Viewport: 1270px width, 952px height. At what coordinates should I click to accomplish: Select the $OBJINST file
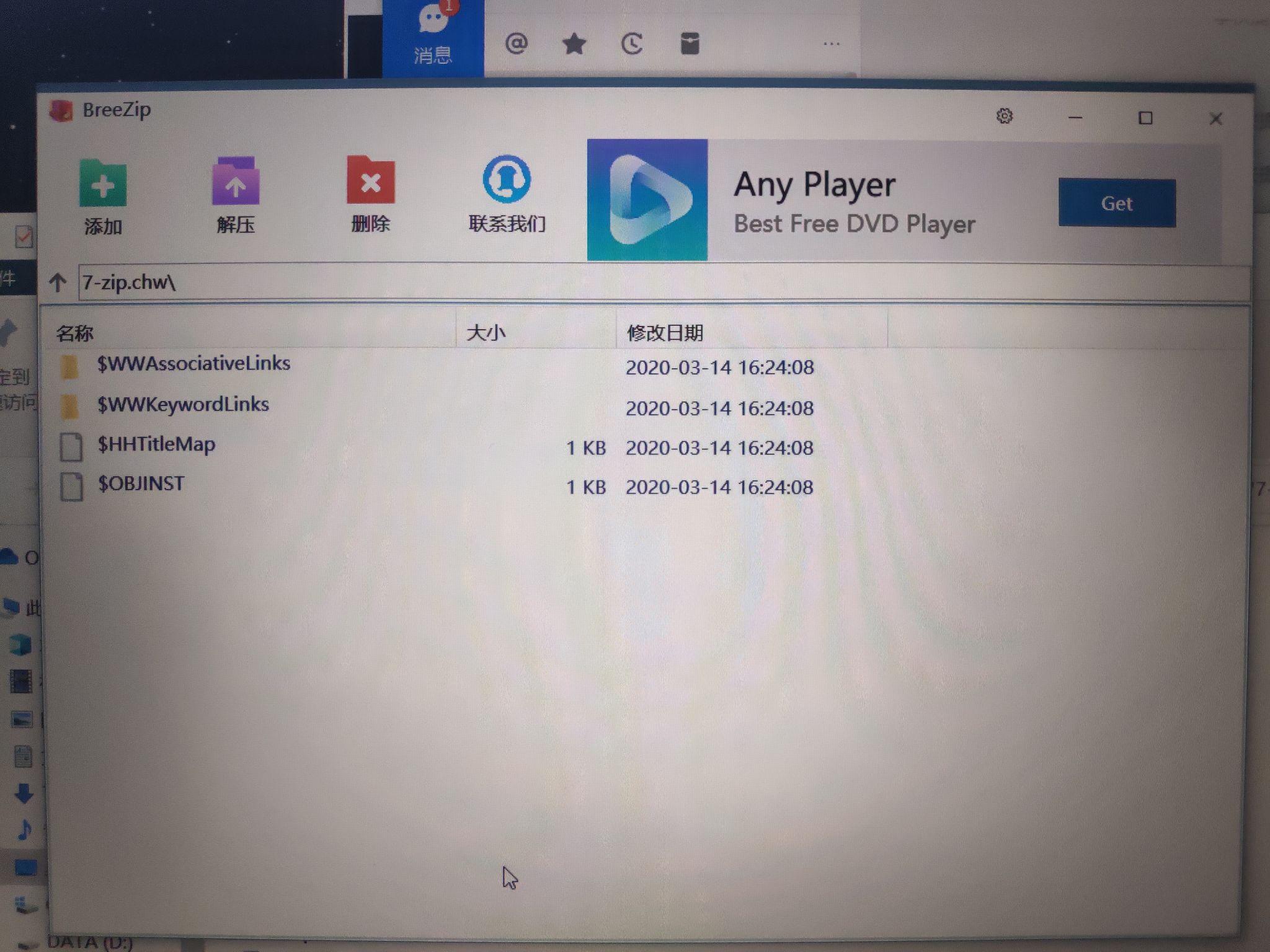(x=141, y=483)
